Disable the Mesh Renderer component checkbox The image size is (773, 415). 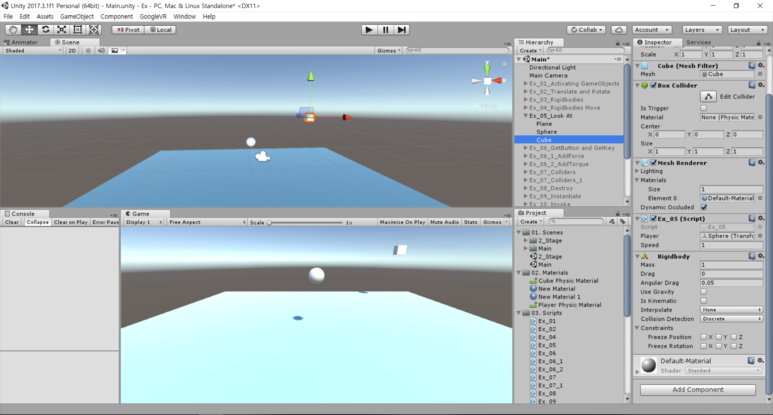coord(654,163)
